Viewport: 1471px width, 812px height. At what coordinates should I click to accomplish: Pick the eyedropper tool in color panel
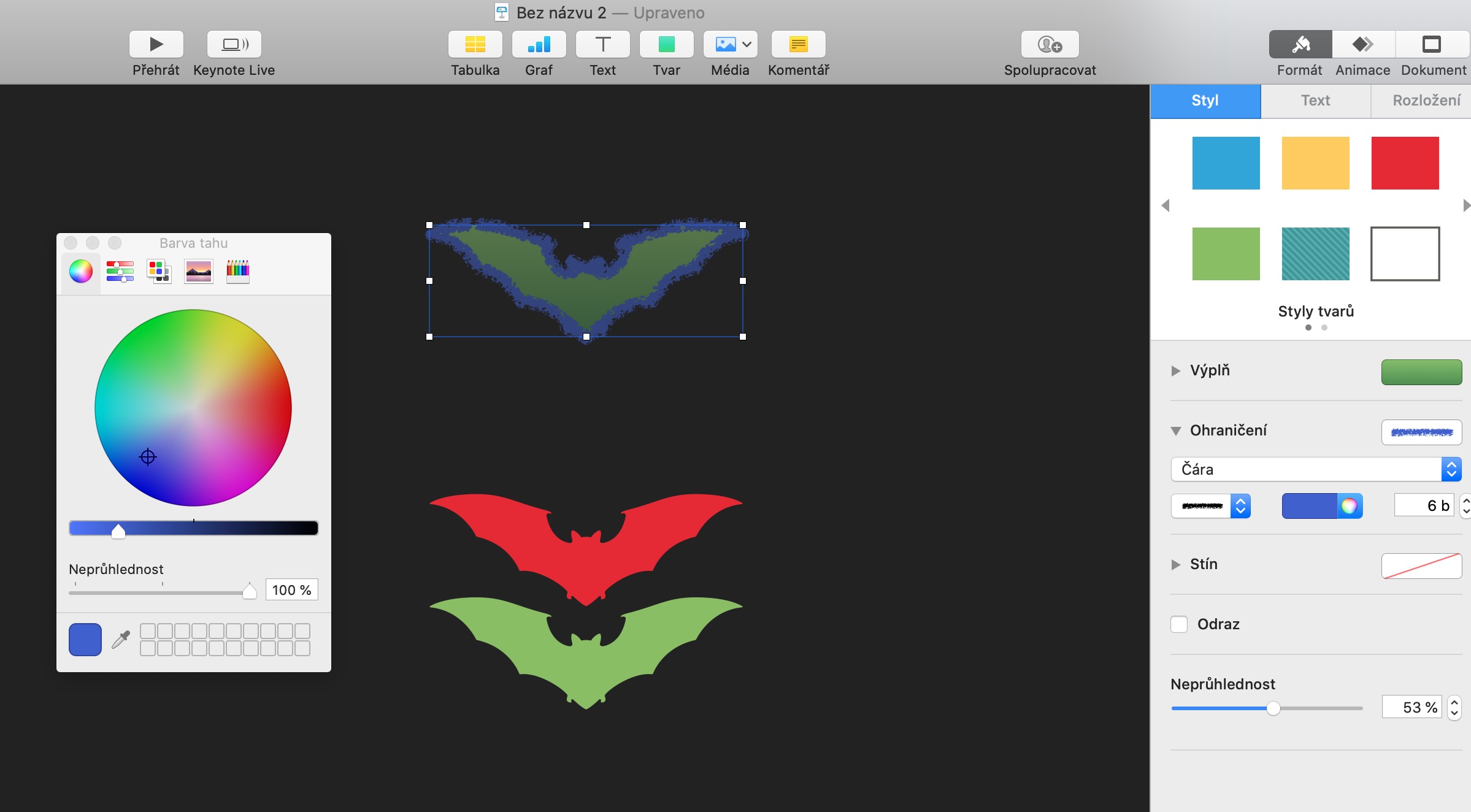coord(121,640)
